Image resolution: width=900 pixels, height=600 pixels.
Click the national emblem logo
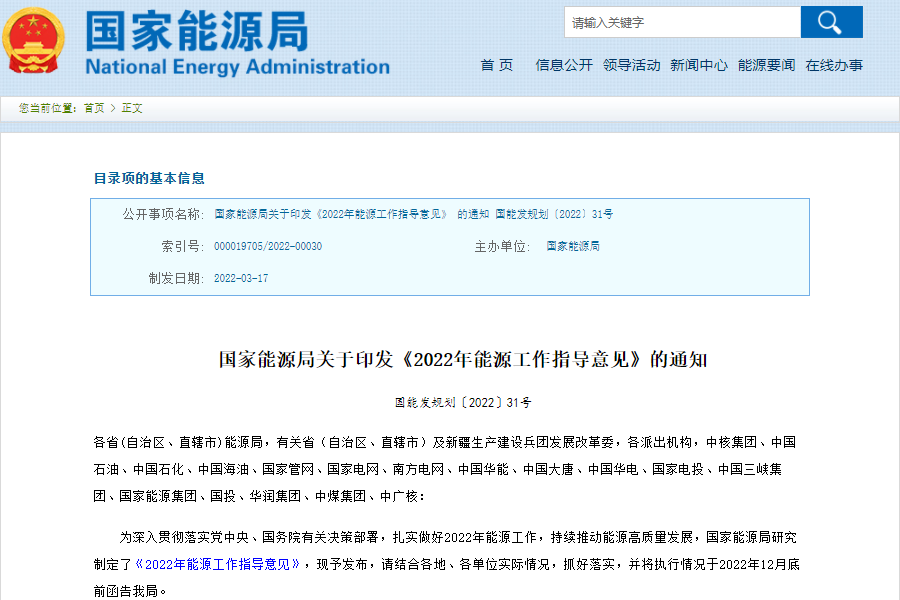32,40
